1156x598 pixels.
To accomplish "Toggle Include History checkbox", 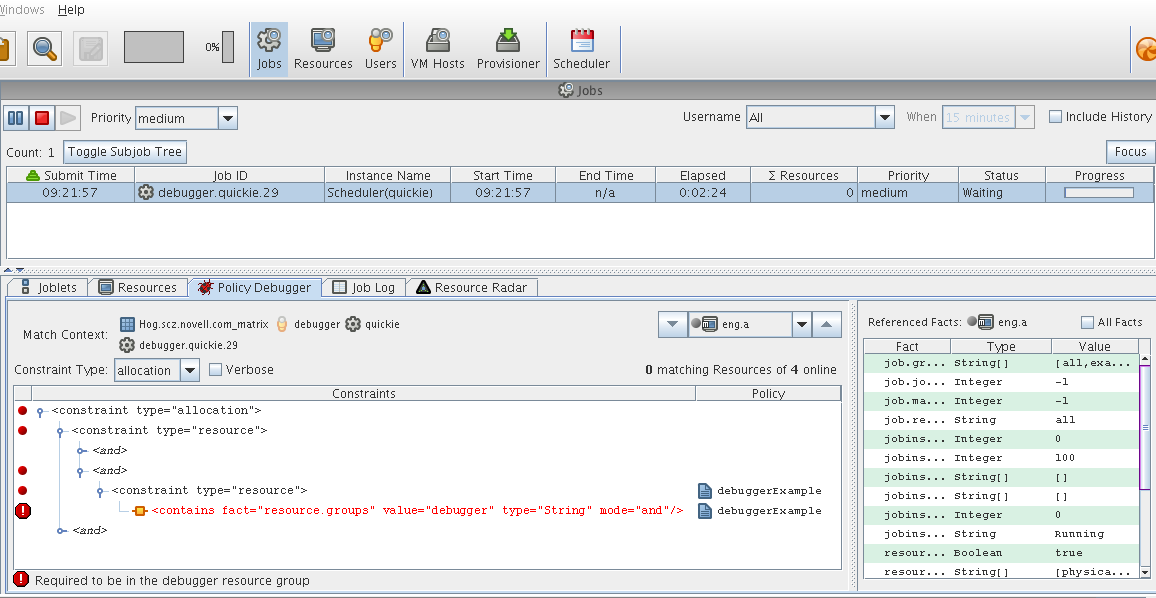I will pos(1055,117).
